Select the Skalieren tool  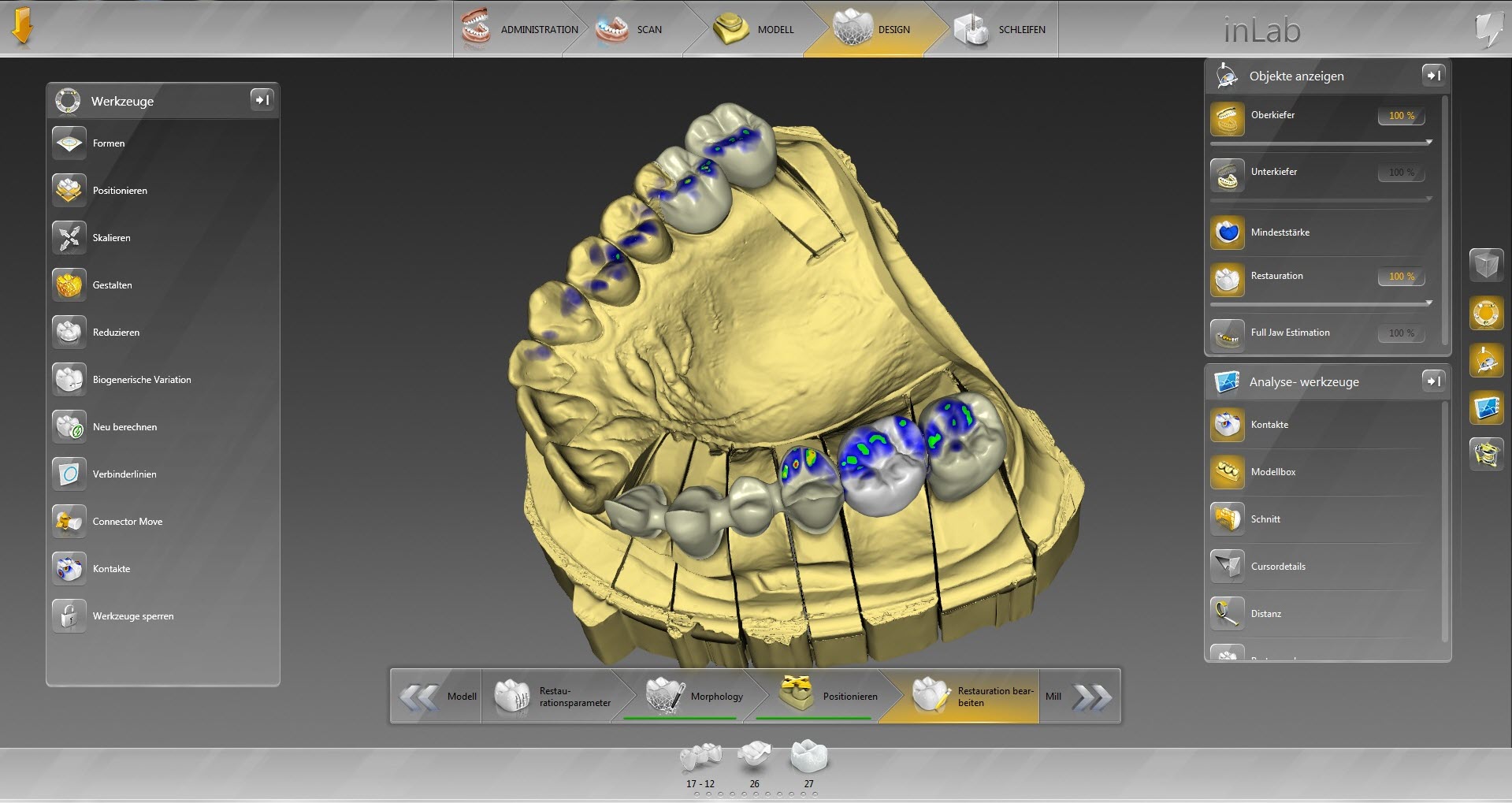point(69,238)
